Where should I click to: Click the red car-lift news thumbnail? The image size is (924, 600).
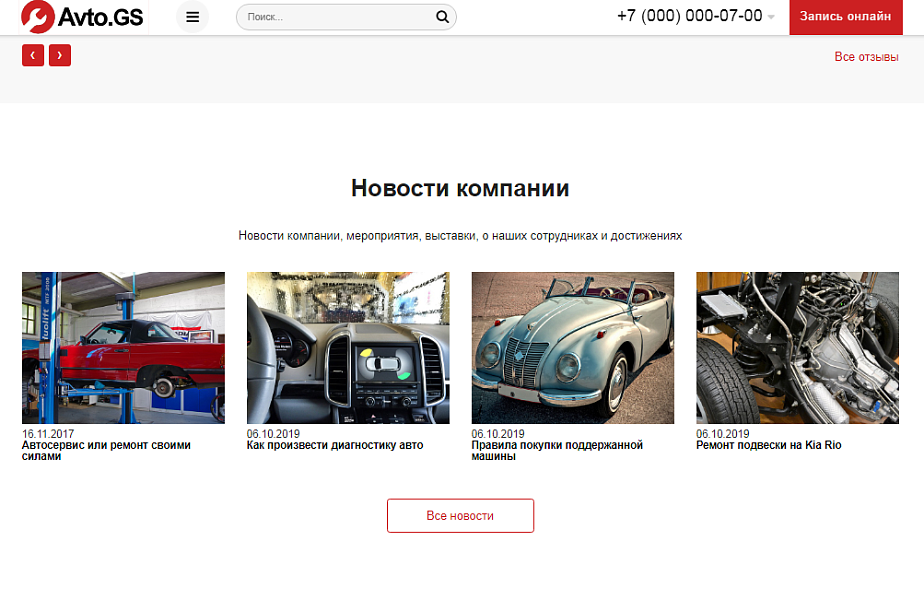coord(123,347)
